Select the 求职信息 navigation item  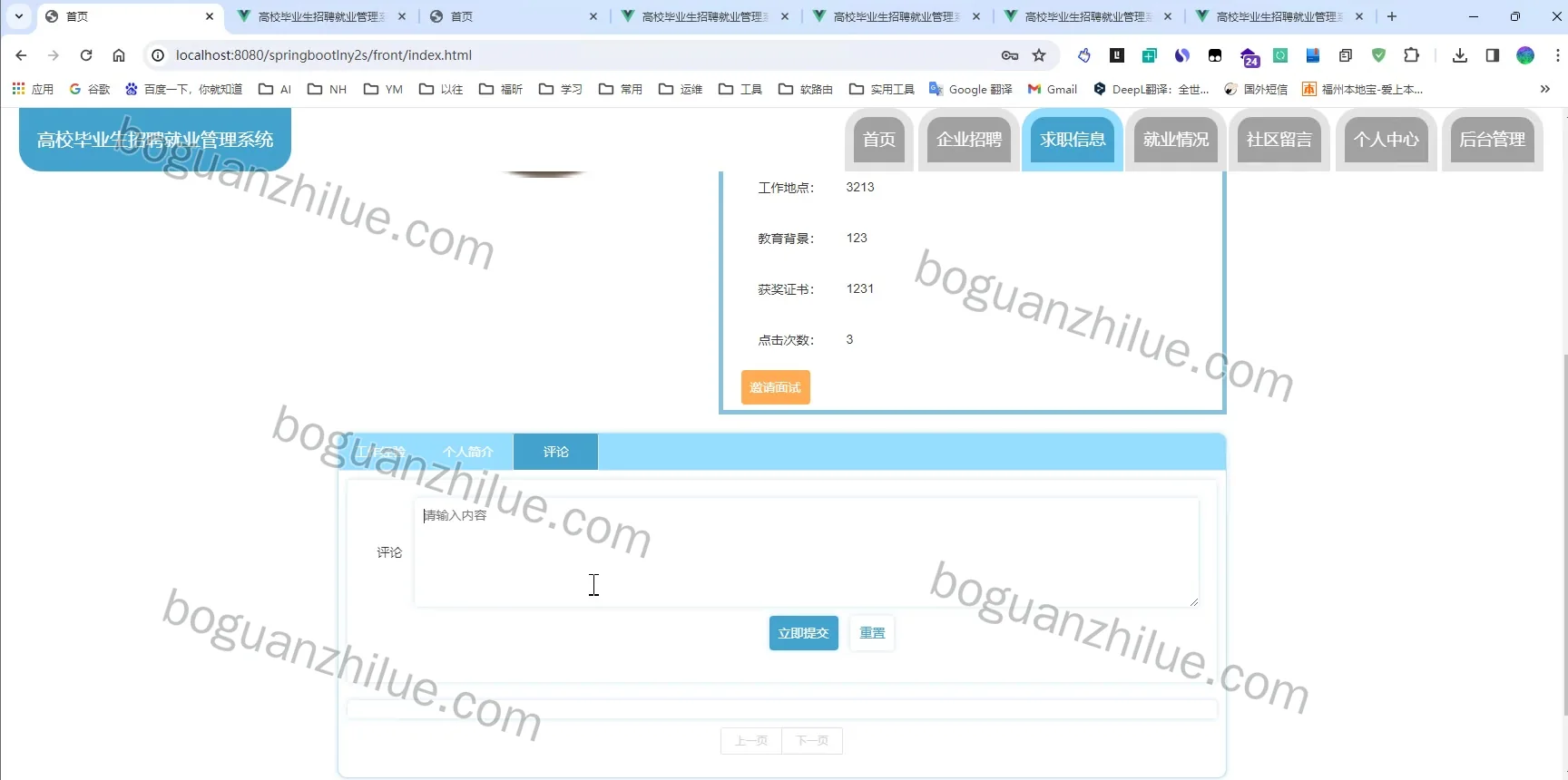tap(1073, 140)
